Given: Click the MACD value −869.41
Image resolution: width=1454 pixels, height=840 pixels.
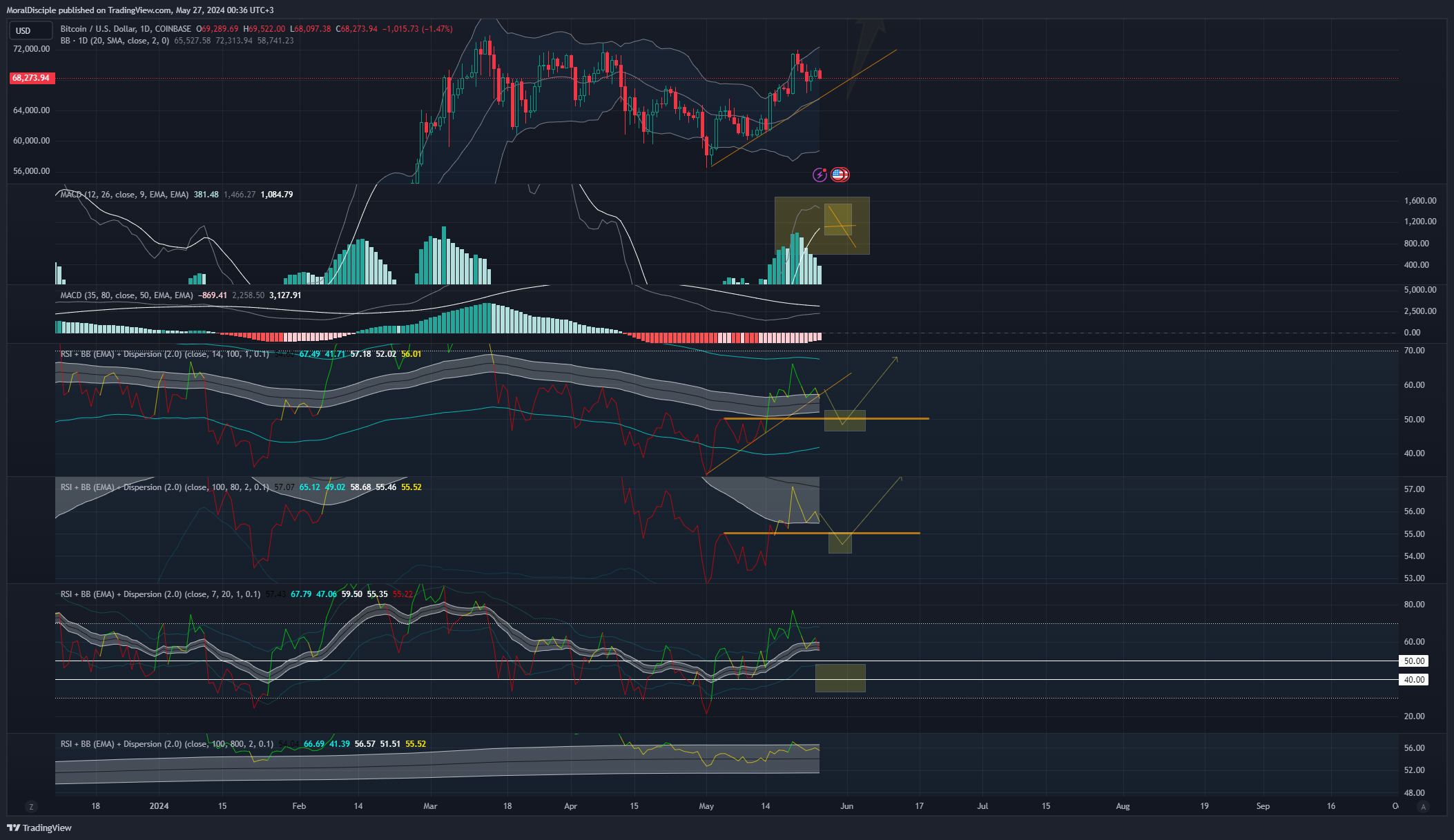Looking at the screenshot, I should [213, 295].
